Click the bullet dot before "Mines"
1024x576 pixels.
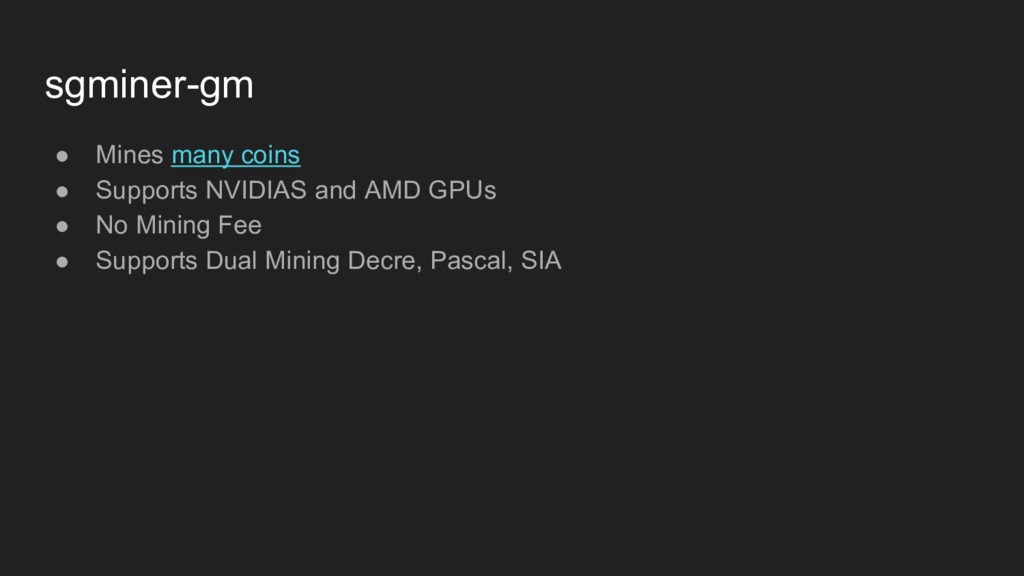[62, 156]
